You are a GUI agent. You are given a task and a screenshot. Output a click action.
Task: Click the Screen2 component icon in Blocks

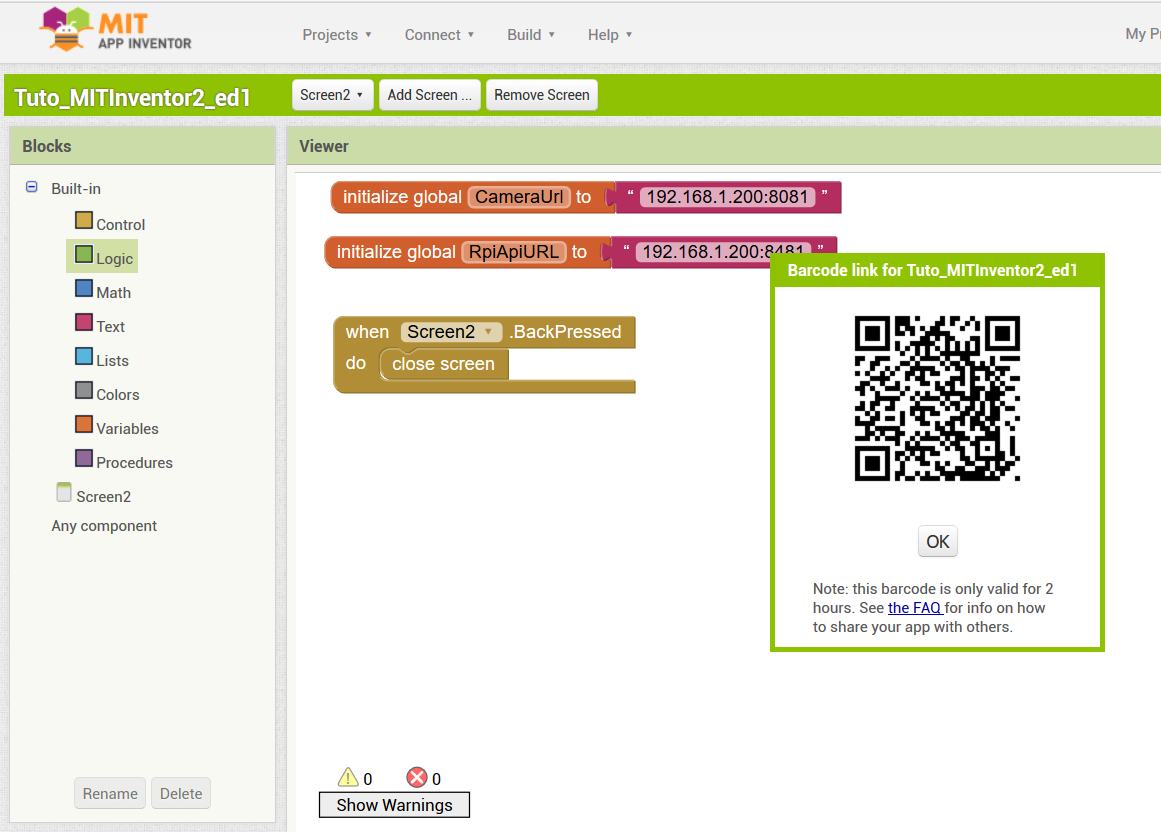64,492
